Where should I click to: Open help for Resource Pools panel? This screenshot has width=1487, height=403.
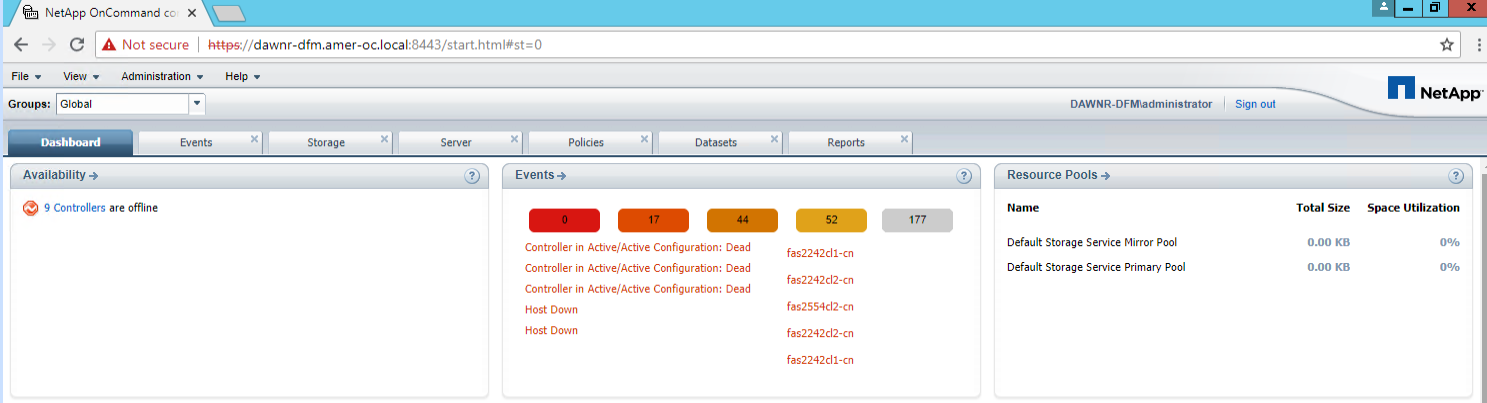tap(1456, 176)
